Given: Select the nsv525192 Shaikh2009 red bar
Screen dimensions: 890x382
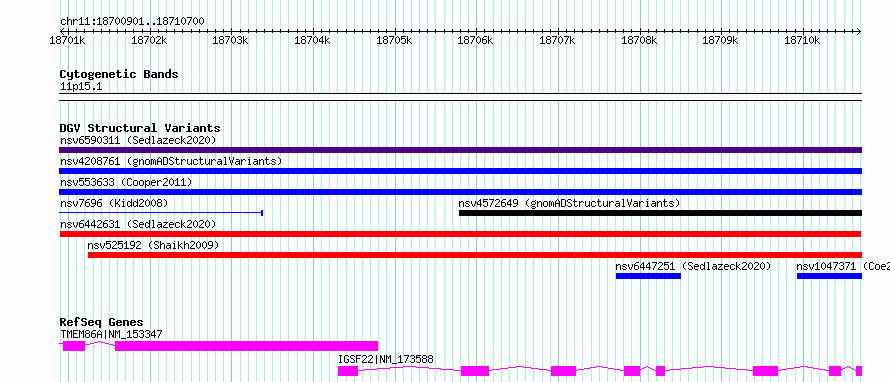Looking at the screenshot, I should coord(475,255).
